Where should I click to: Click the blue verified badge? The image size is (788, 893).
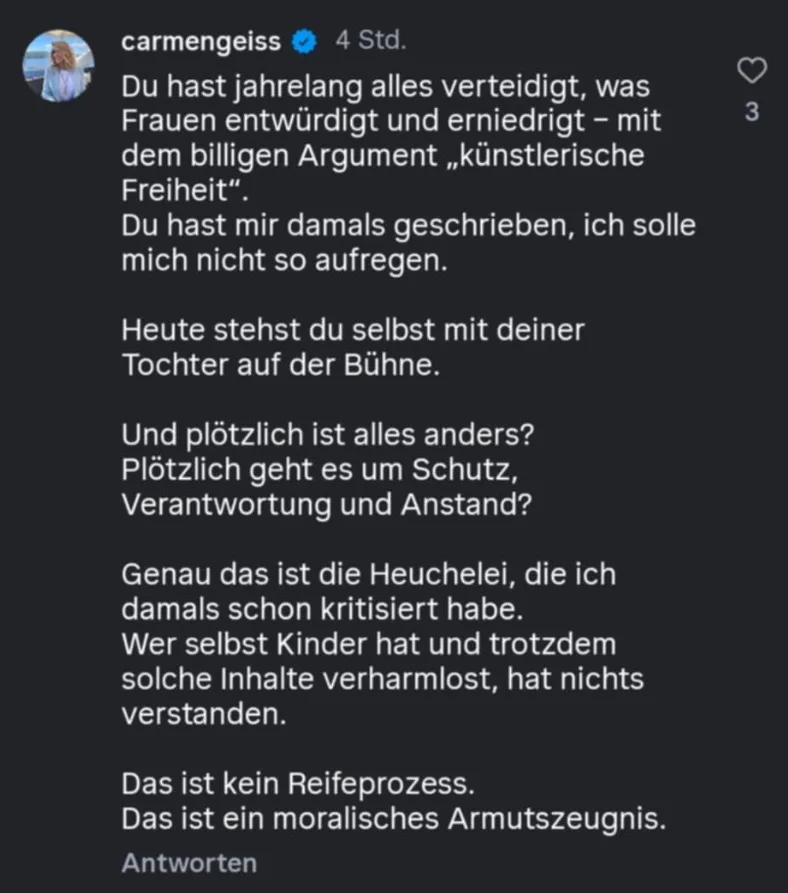[x=304, y=42]
